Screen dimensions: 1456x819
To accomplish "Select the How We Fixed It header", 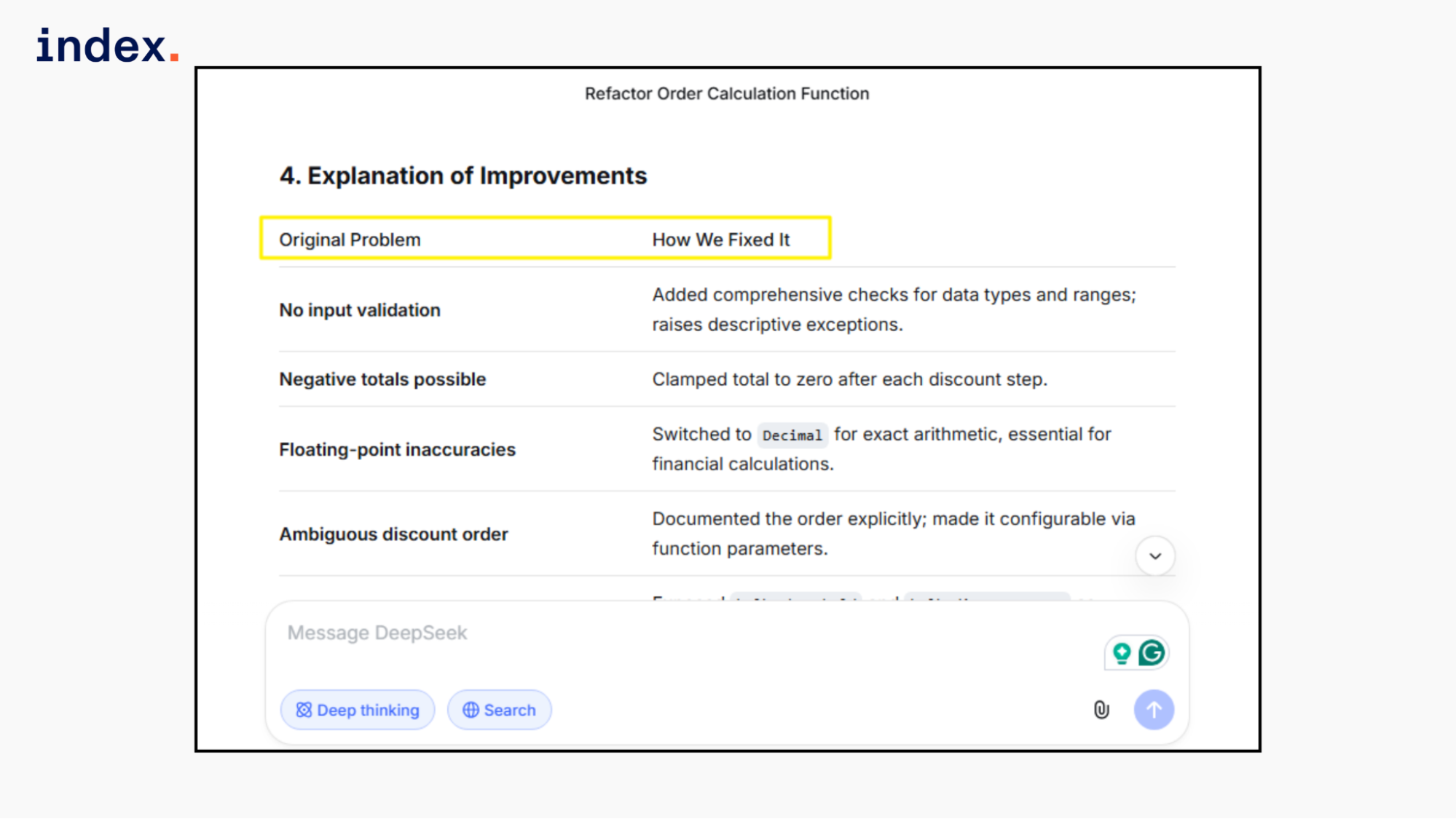I will tap(720, 240).
